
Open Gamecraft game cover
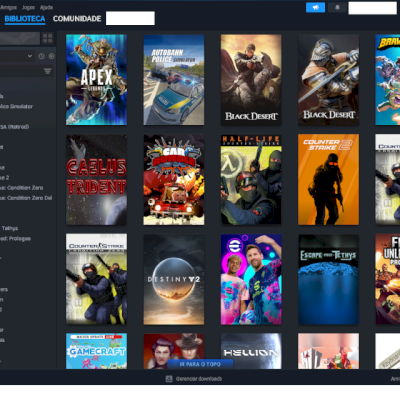[96, 351]
